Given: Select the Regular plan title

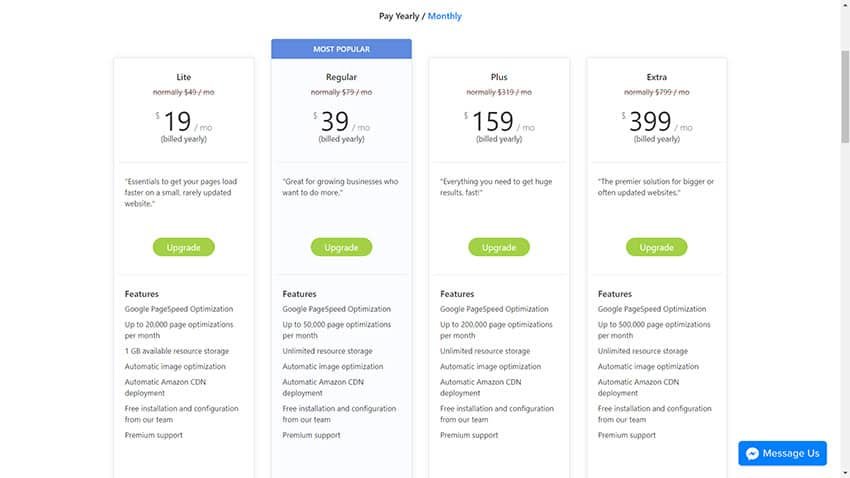Looking at the screenshot, I should tap(342, 77).
